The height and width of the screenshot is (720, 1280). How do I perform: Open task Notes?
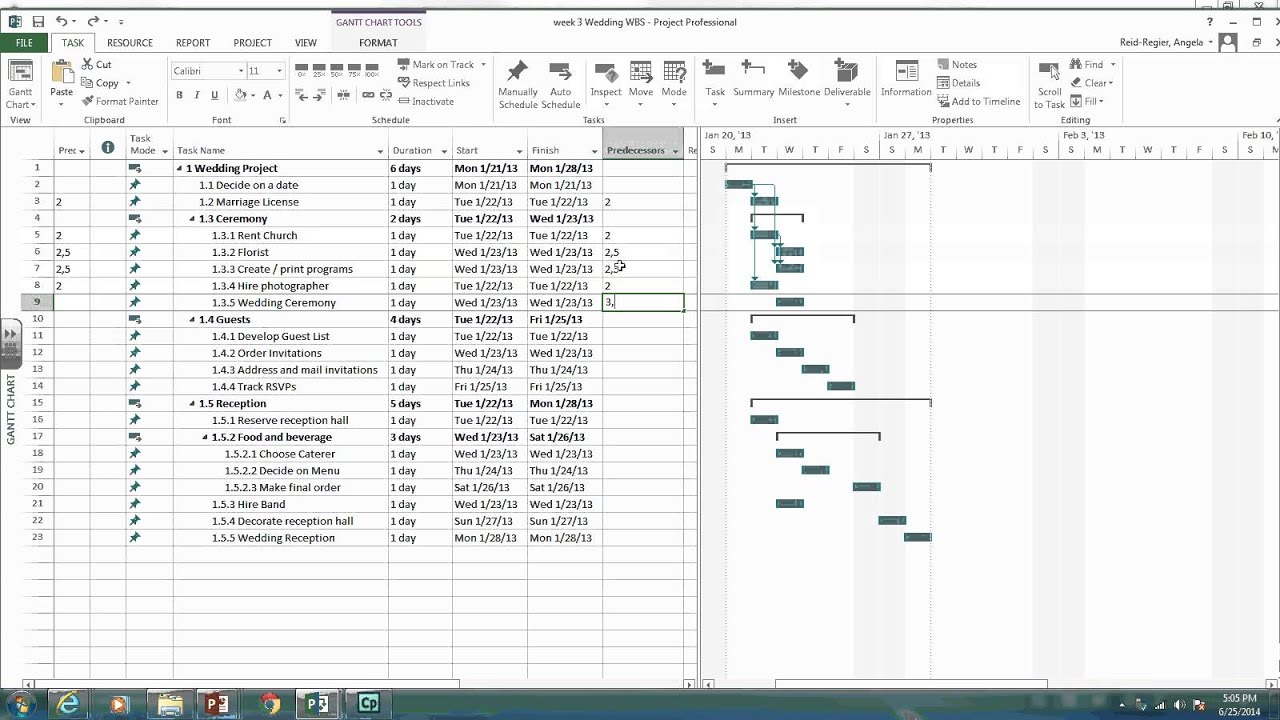click(x=957, y=64)
